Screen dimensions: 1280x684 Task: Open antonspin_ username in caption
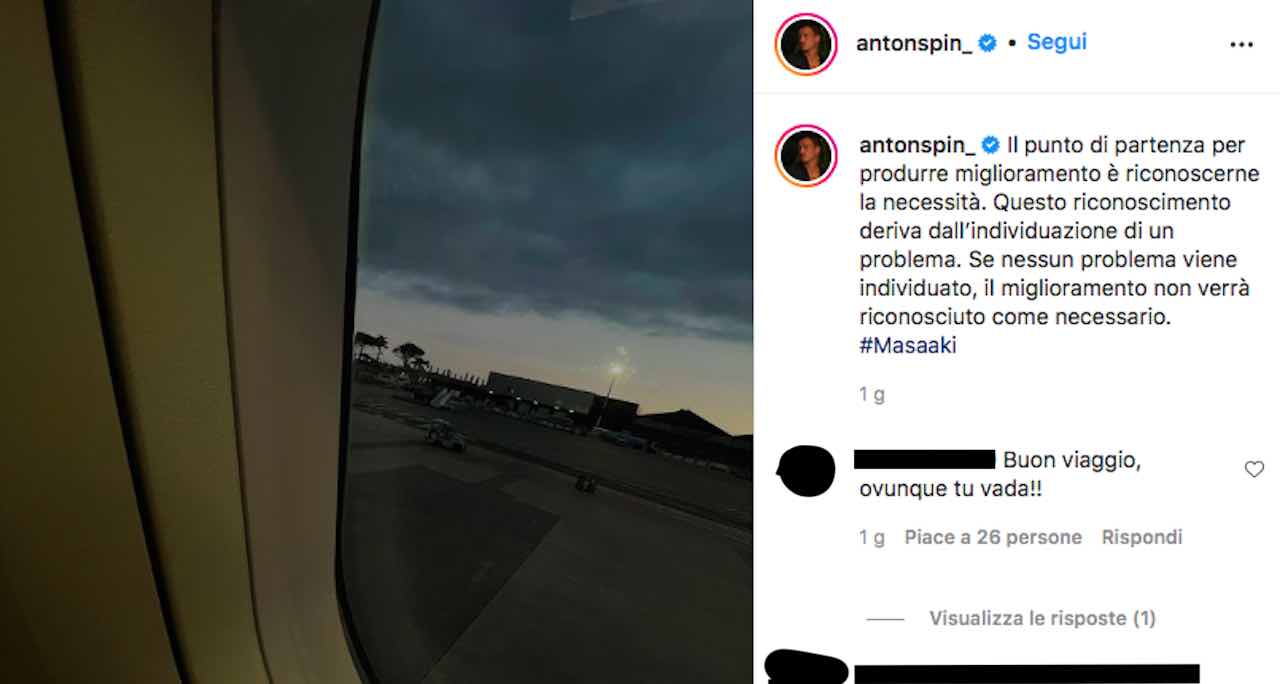pos(917,146)
